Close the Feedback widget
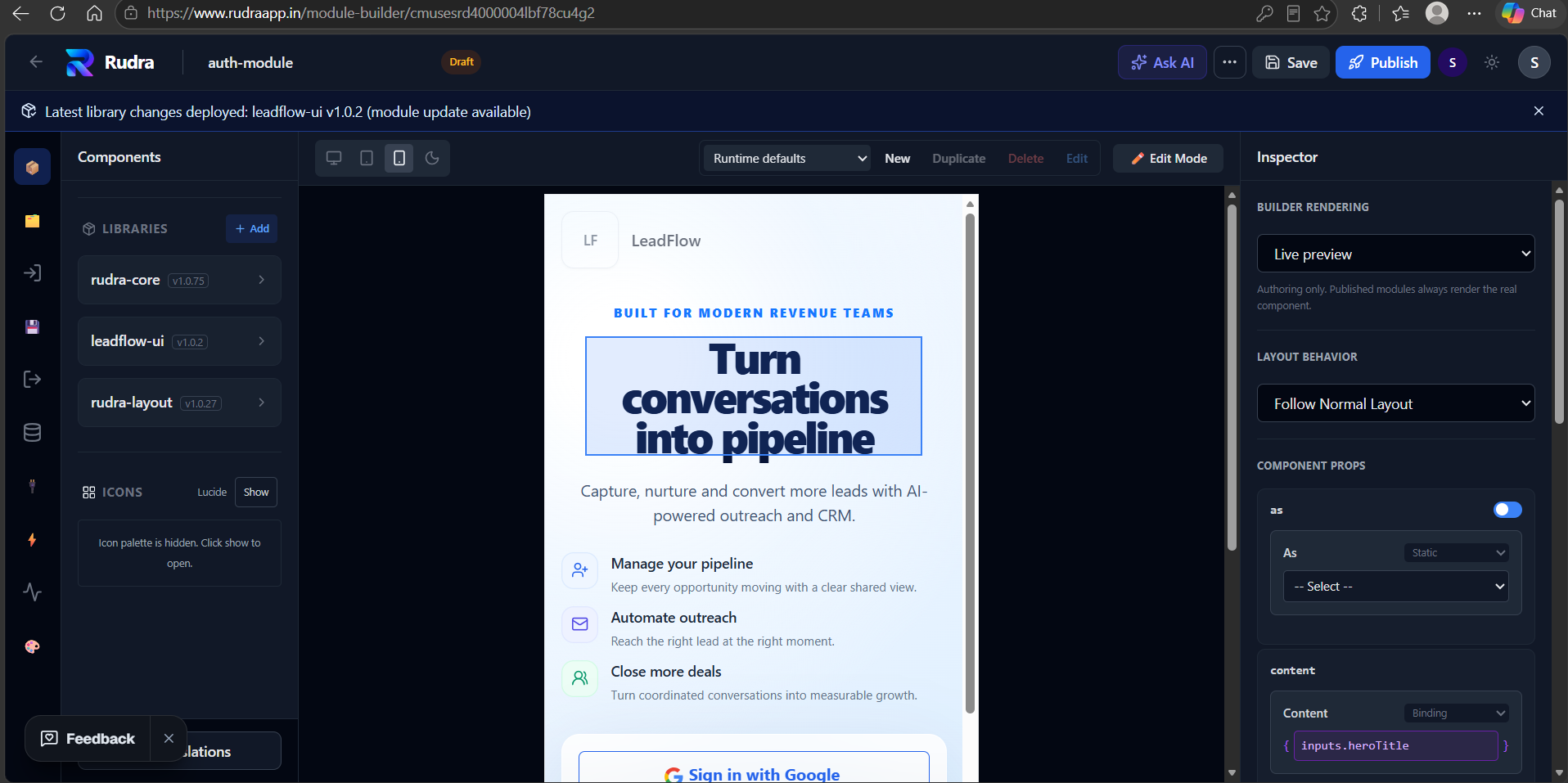This screenshot has width=1568, height=783. [x=169, y=739]
